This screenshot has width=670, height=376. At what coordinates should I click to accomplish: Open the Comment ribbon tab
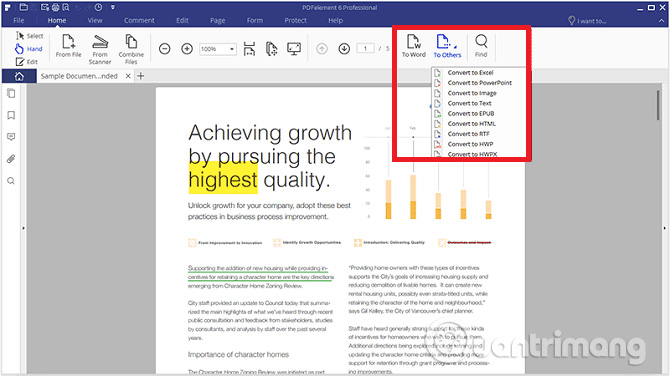(x=139, y=21)
